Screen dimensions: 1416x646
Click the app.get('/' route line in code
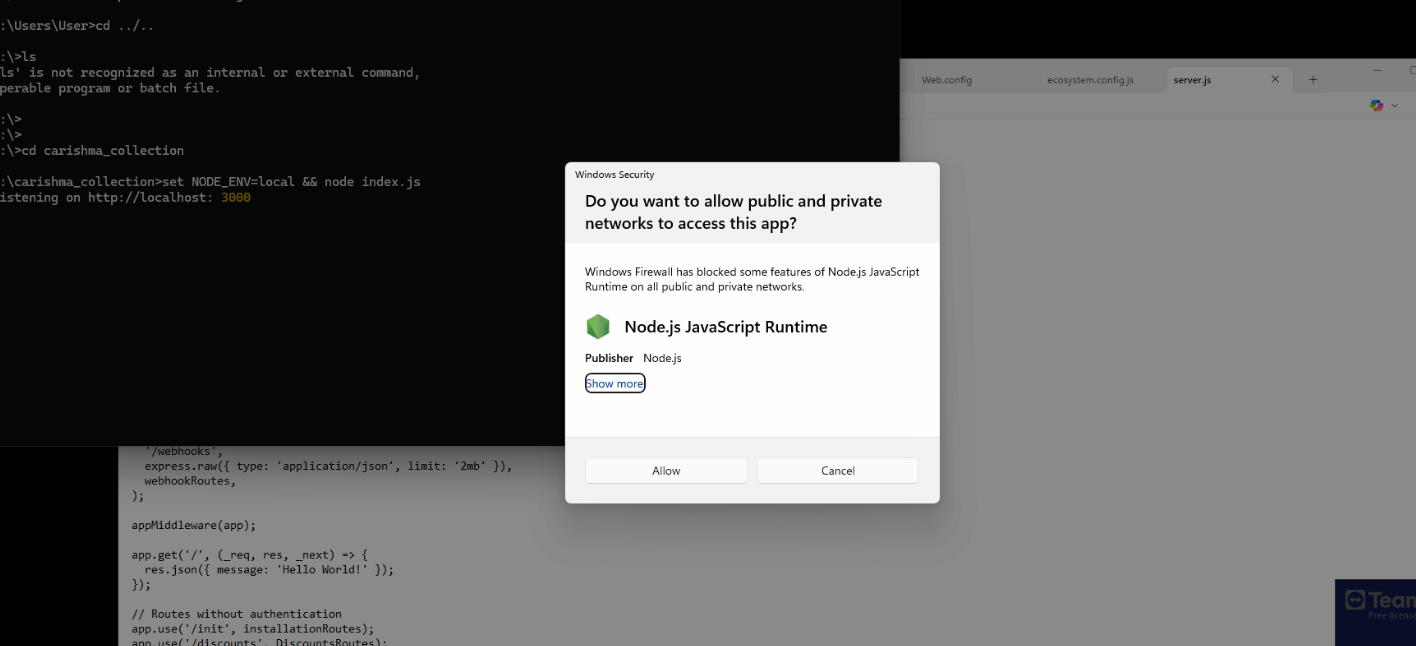click(x=250, y=555)
